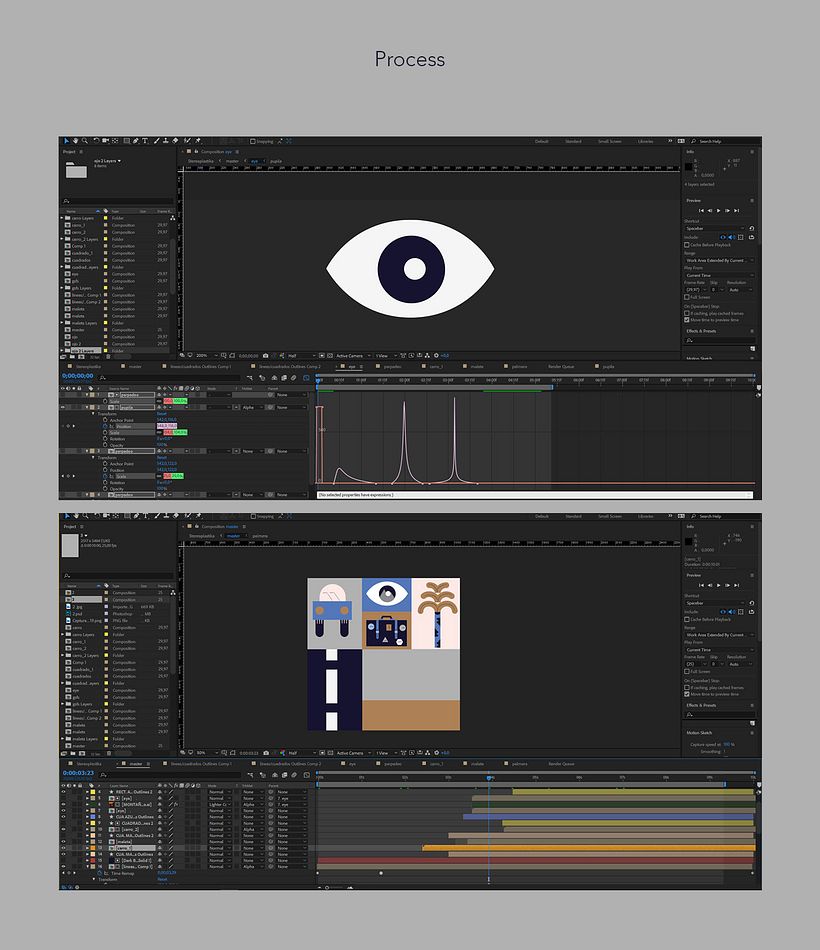The width and height of the screenshot is (820, 950).
Task: Open Lighter Color mode dropdown on layer 6
Action: pyautogui.click(x=218, y=805)
